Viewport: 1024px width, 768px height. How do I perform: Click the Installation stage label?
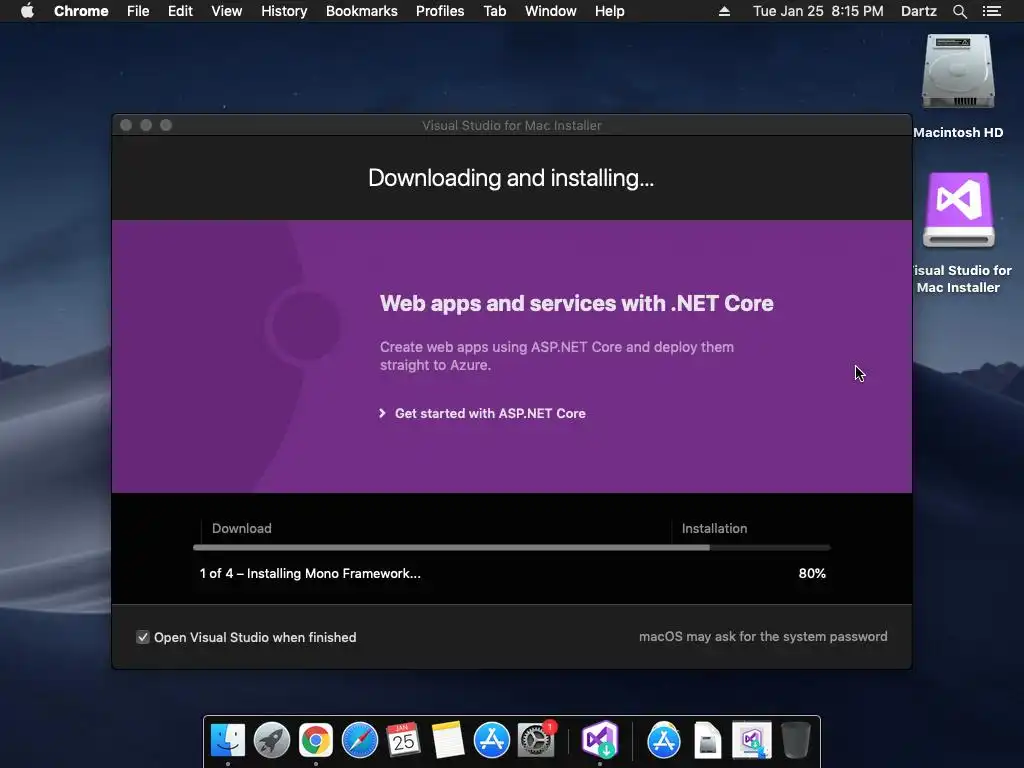pos(714,528)
